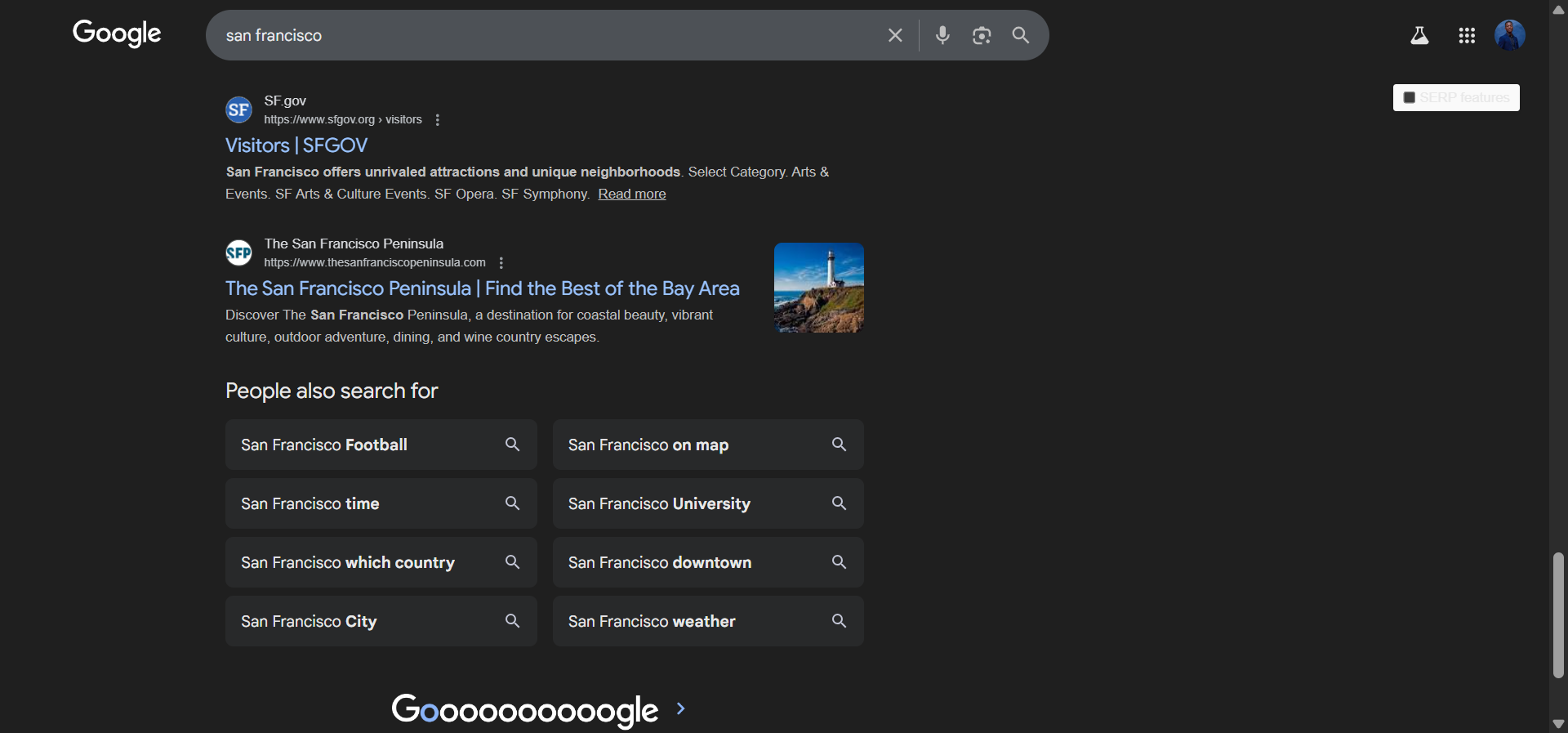Viewport: 1568px width, 733px height.
Task: Click scrollbar up arrow
Action: [1558, 9]
